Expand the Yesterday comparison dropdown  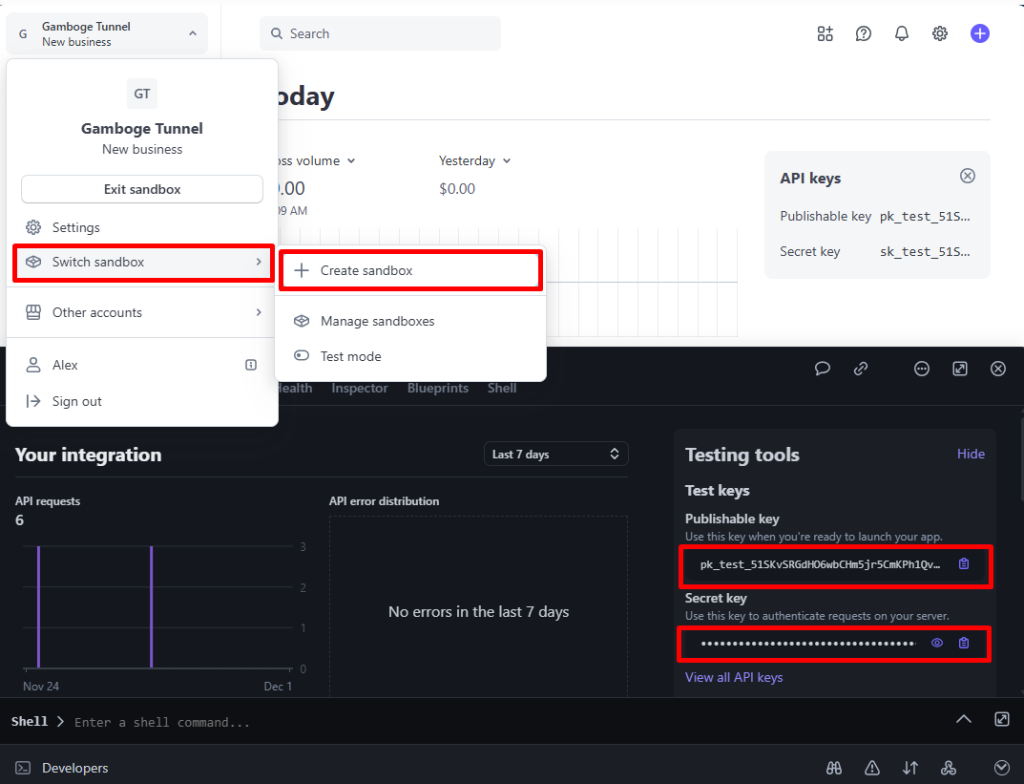(475, 161)
